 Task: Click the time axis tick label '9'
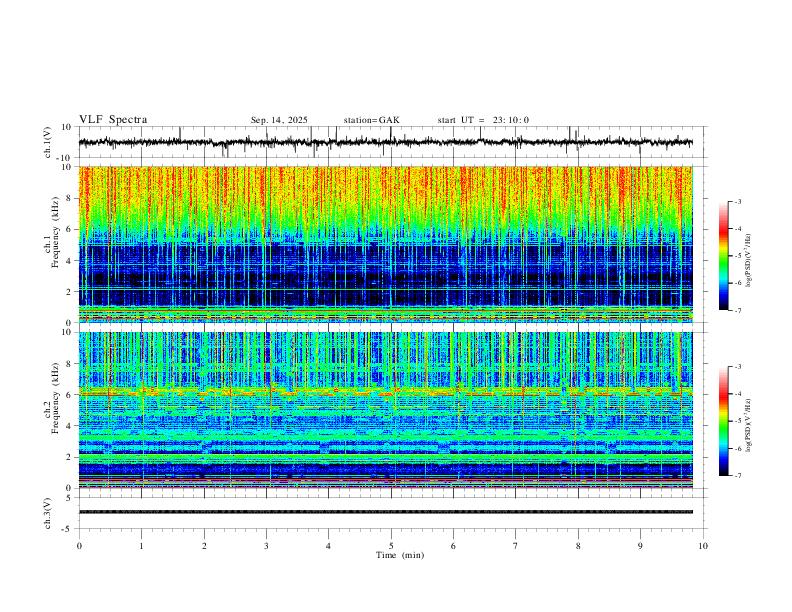click(640, 546)
